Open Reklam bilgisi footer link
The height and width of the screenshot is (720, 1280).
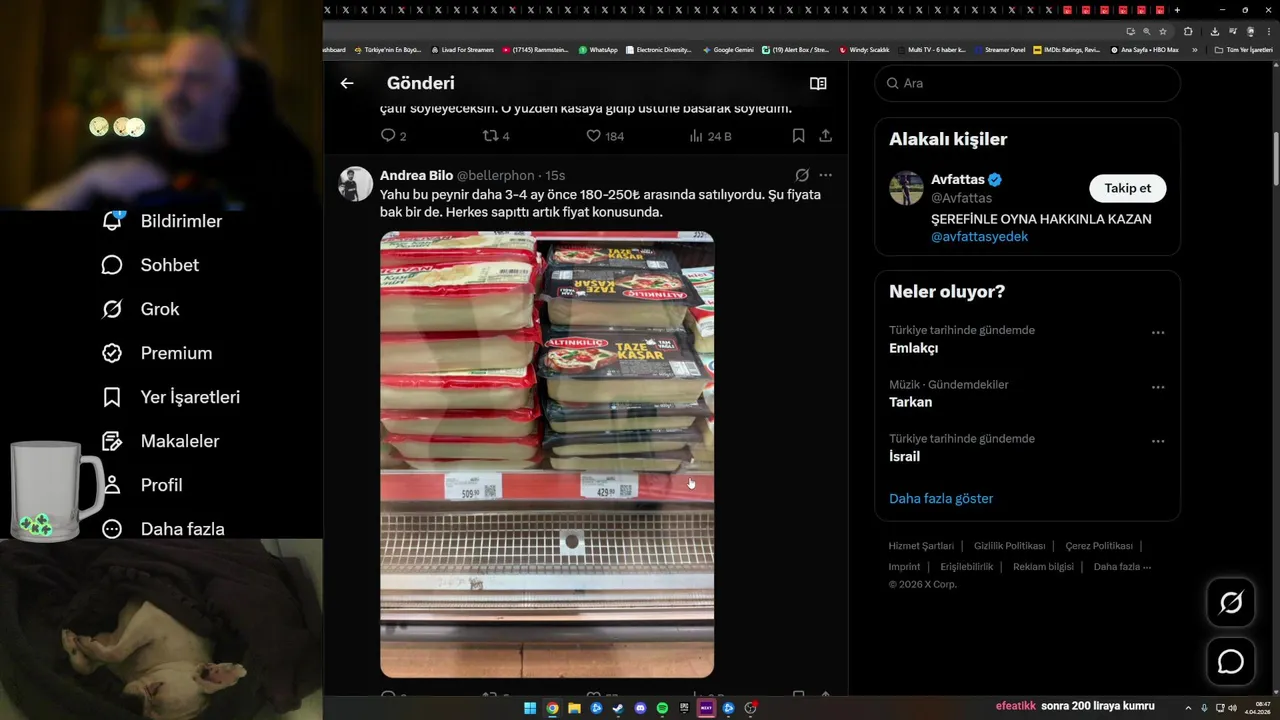[x=1043, y=567]
